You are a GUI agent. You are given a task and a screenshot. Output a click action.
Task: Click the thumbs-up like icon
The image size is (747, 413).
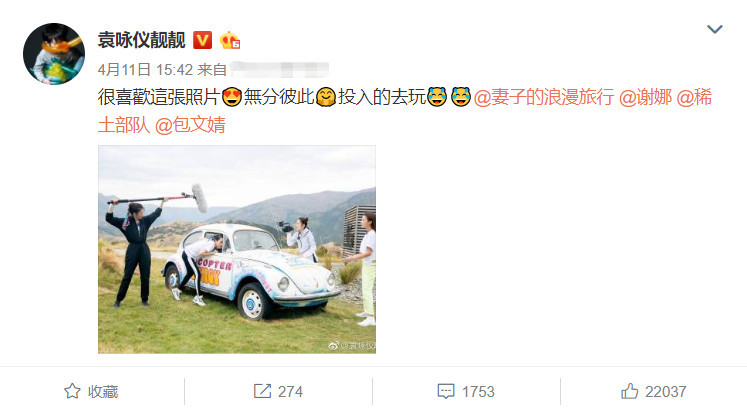630,391
